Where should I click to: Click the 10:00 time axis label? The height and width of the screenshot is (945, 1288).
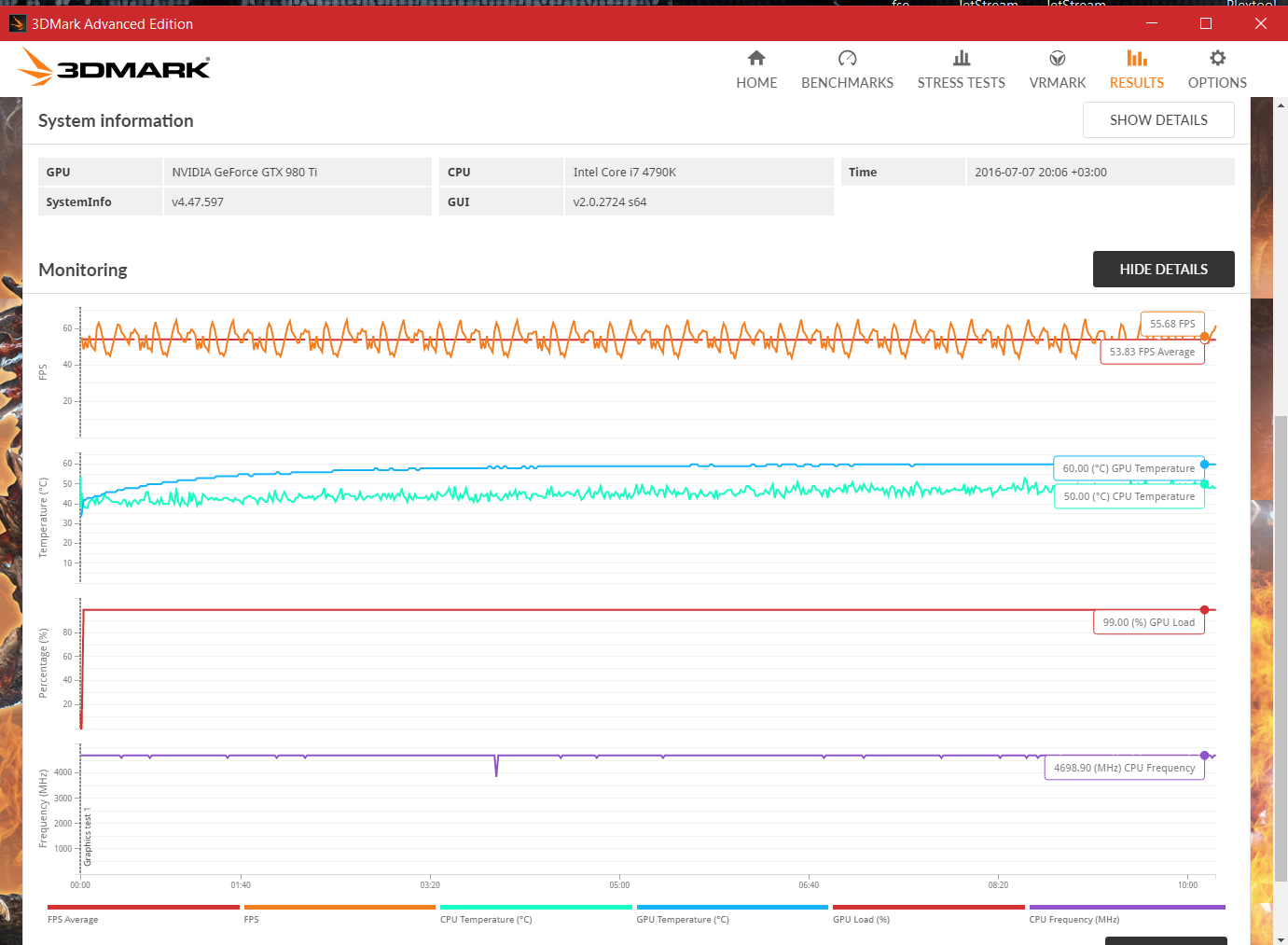1187,885
